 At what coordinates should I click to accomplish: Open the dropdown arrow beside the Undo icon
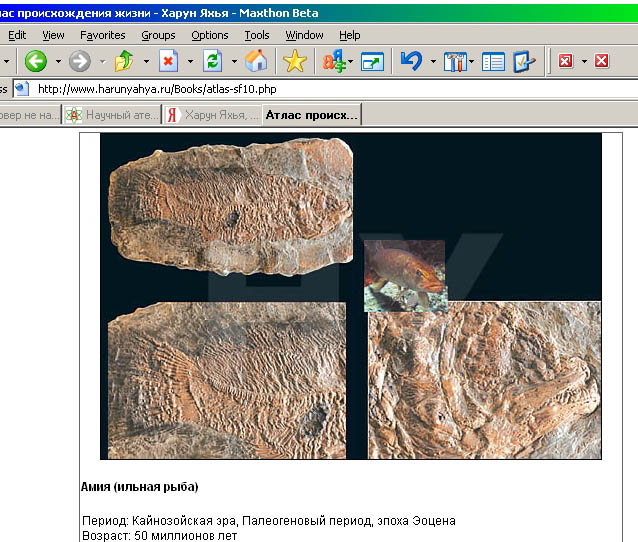tap(432, 61)
